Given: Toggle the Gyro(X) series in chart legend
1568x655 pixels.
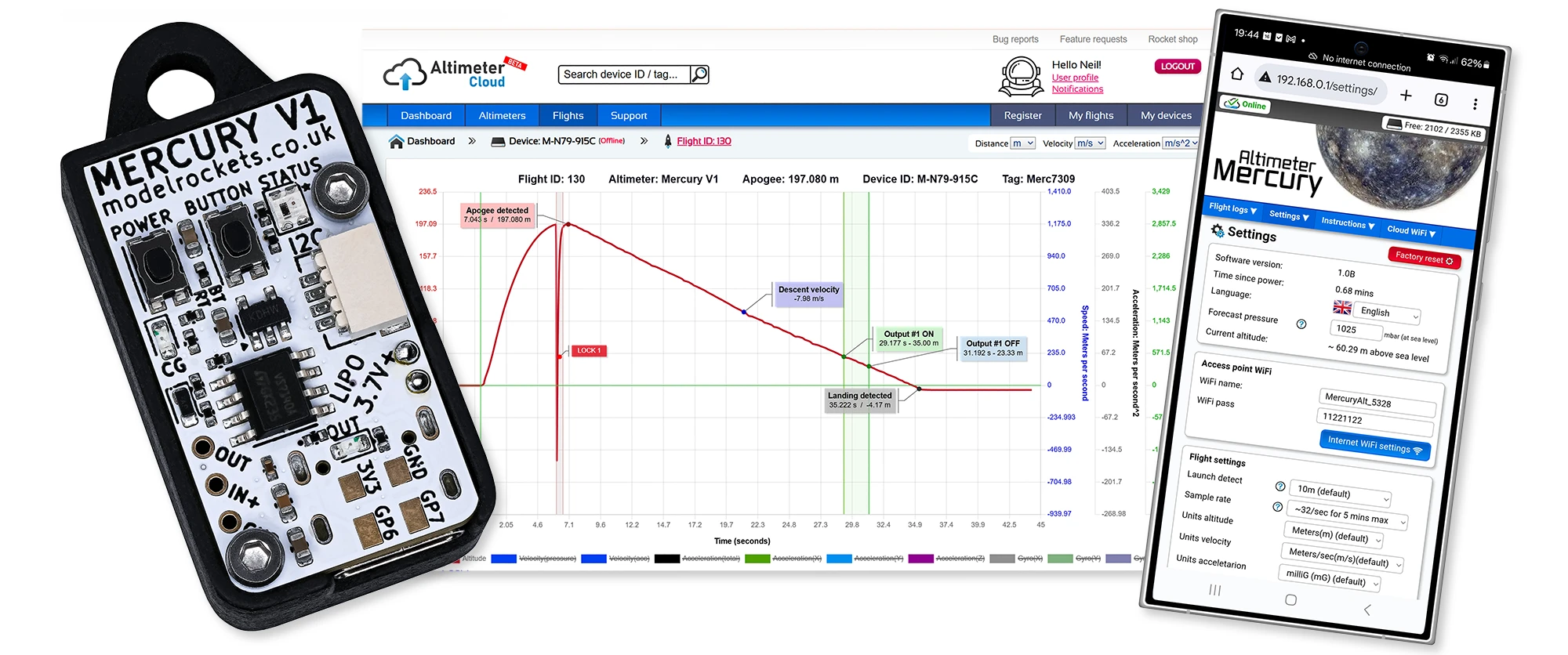Looking at the screenshot, I should coord(1017,559).
